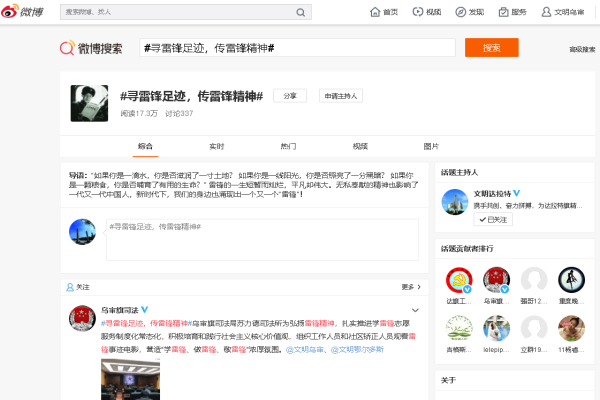The height and width of the screenshot is (400, 600).
Task: Open hashtag link in 乌审旗司法 post
Action: point(146,323)
